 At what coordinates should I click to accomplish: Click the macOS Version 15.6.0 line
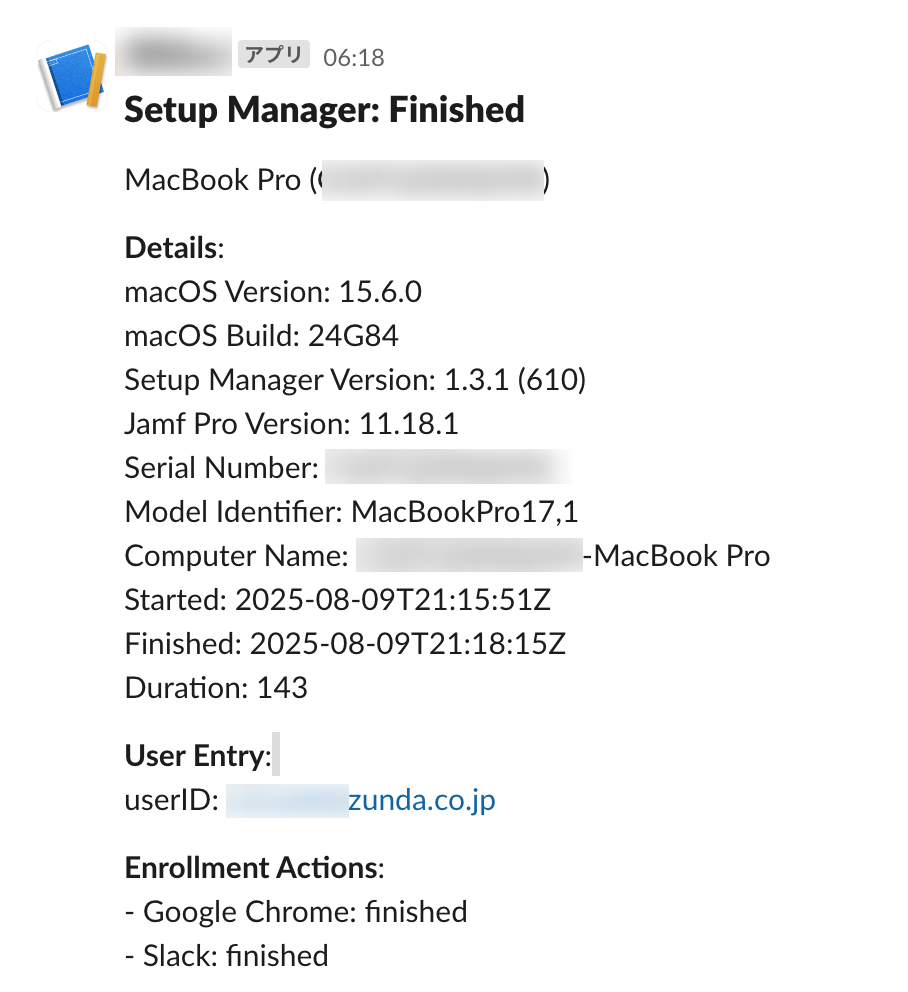point(273,292)
